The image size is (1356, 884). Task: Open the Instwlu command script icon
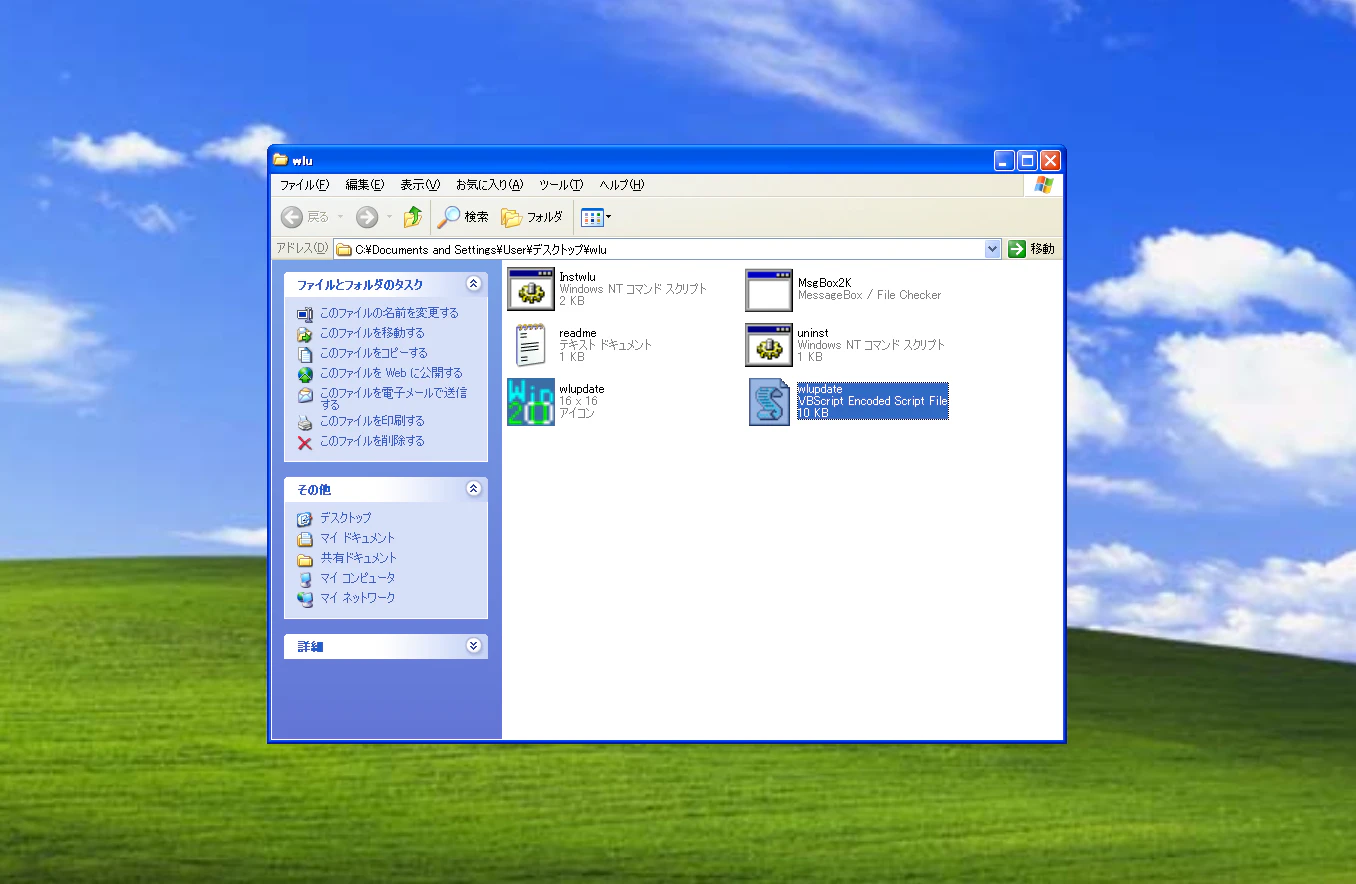tap(530, 289)
